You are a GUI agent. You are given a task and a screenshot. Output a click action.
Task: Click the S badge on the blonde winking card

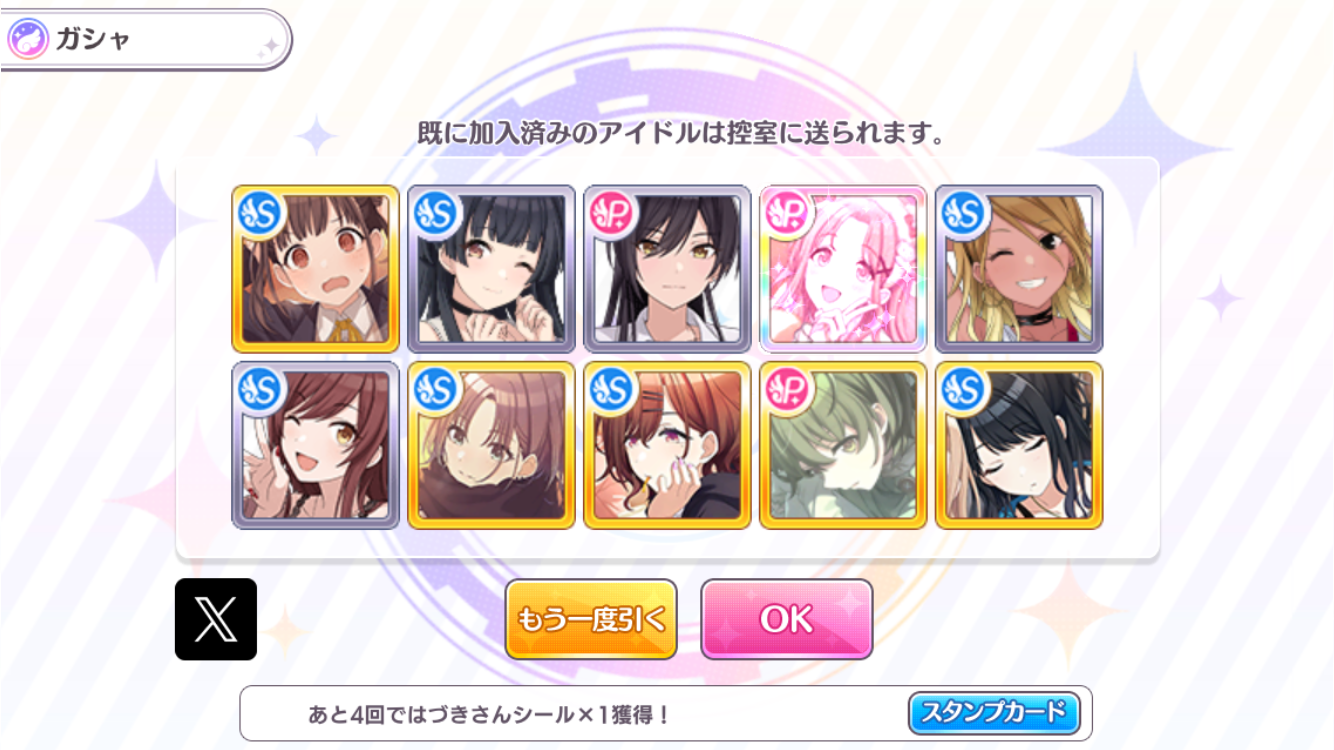pos(963,213)
